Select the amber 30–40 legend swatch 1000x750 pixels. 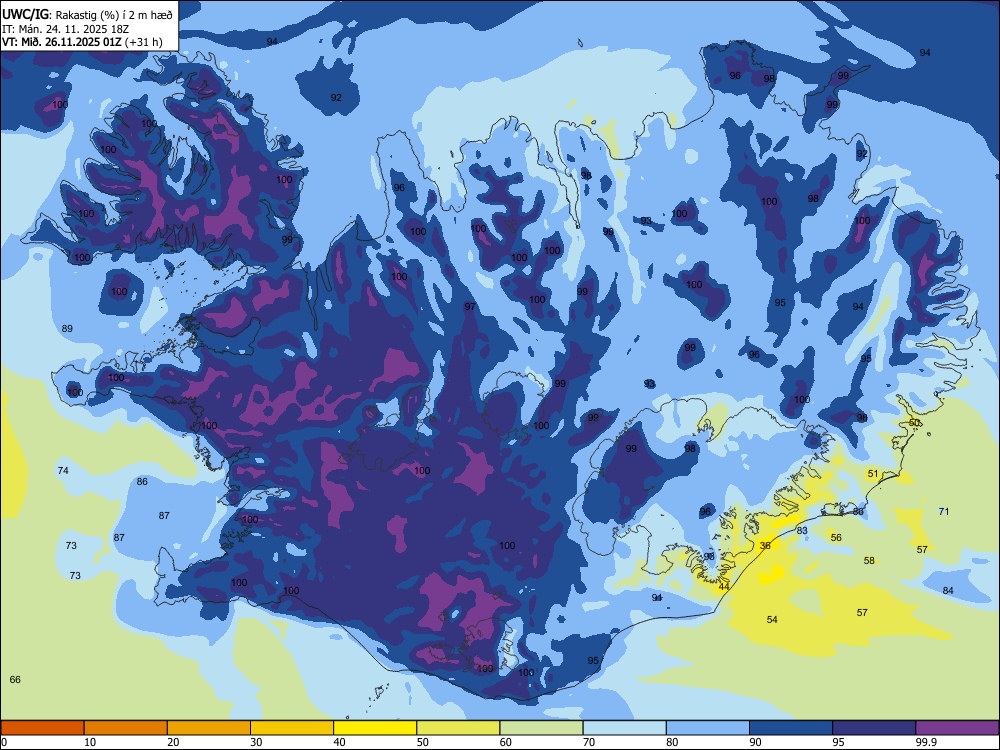(x=292, y=728)
